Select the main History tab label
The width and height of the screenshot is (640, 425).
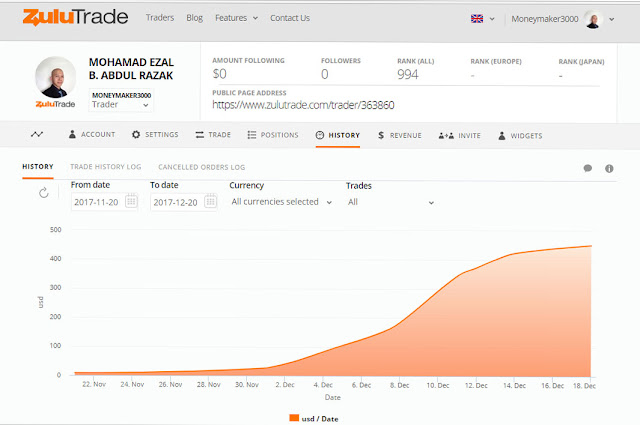[344, 135]
